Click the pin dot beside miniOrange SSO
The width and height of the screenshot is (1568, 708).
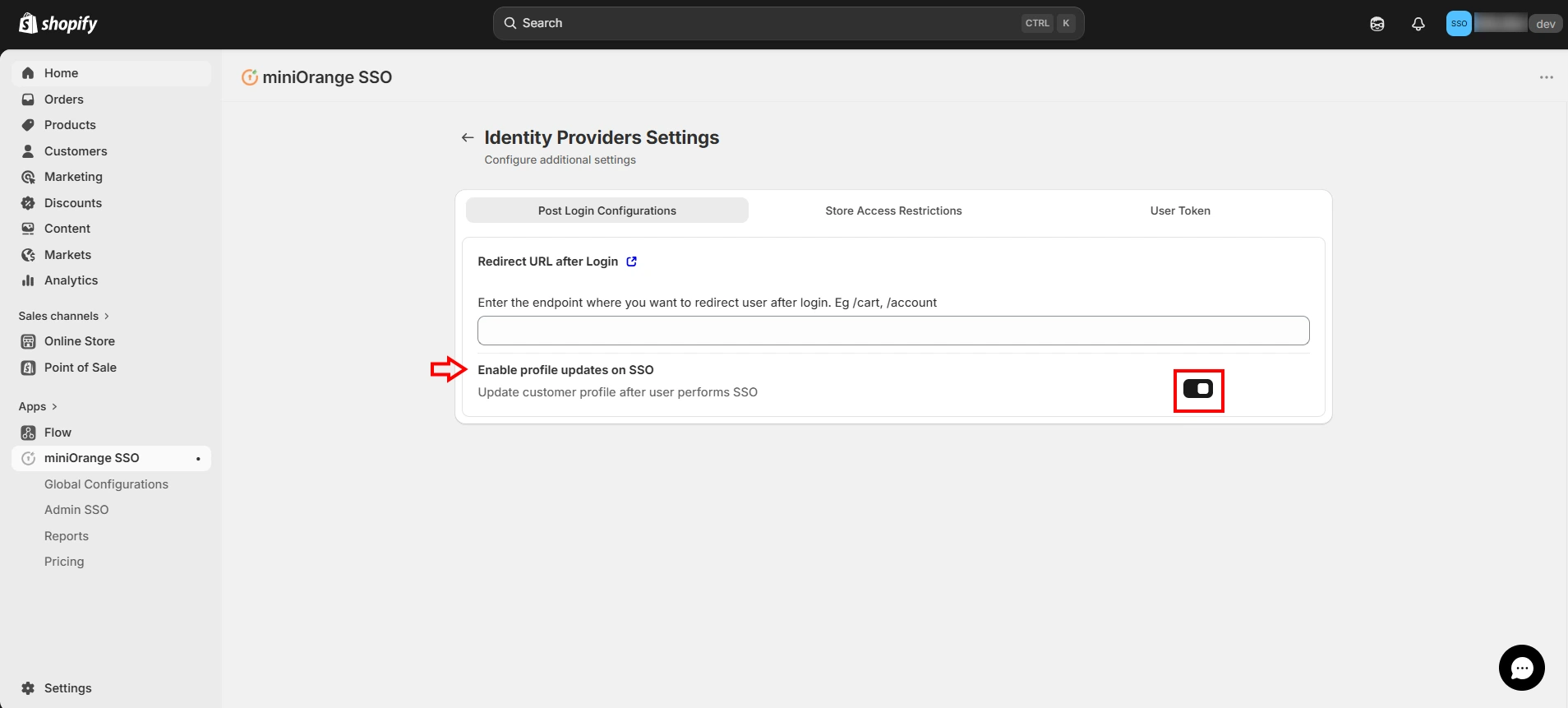[198, 459]
